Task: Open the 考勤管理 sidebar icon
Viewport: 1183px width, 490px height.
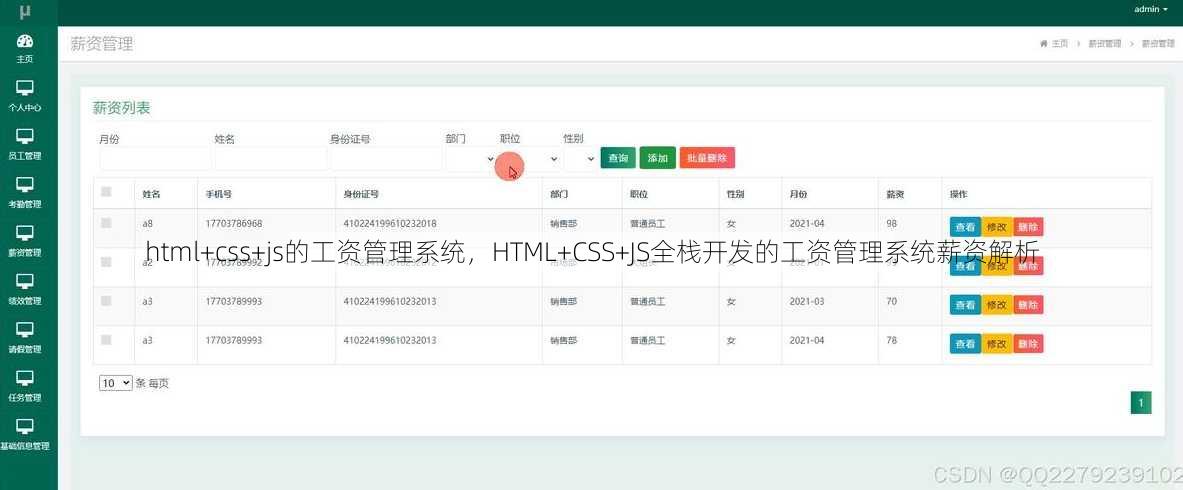Action: pyautogui.click(x=25, y=185)
